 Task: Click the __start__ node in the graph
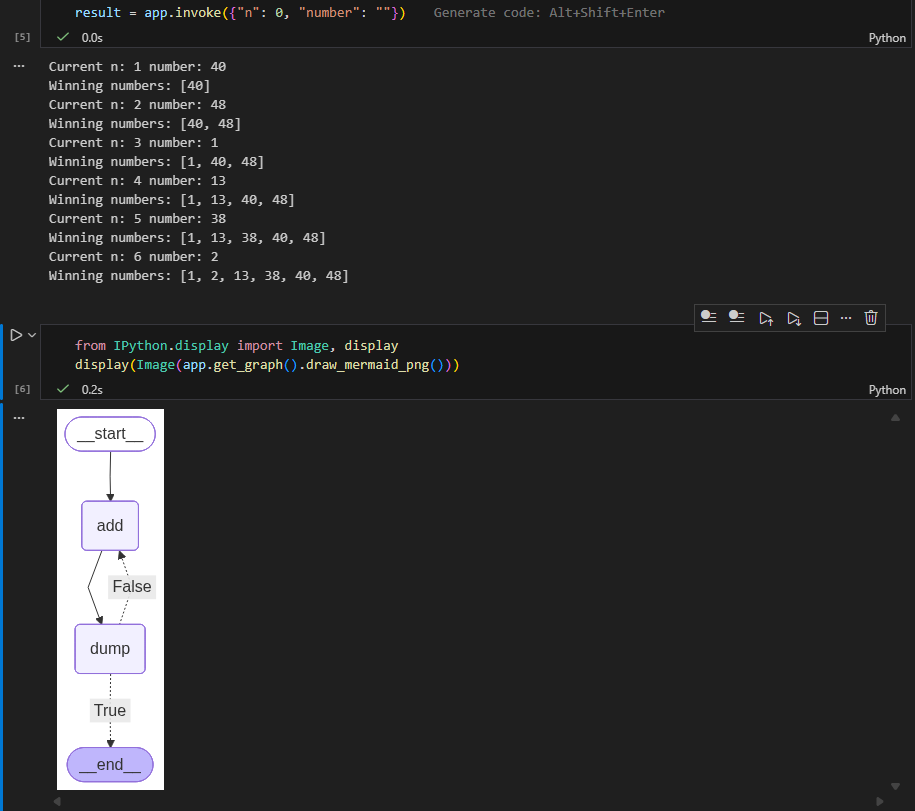(x=109, y=433)
